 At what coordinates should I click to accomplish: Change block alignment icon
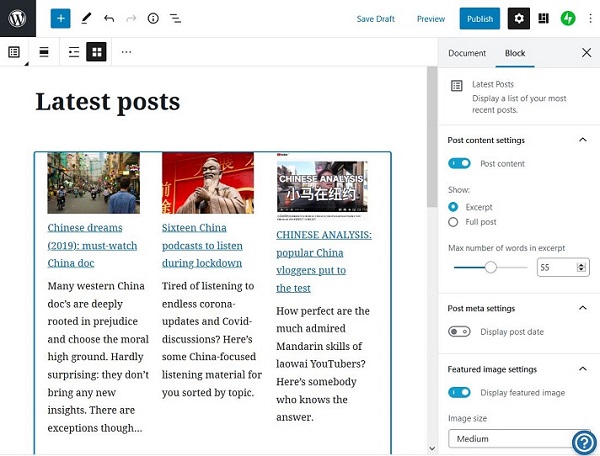tap(44, 52)
